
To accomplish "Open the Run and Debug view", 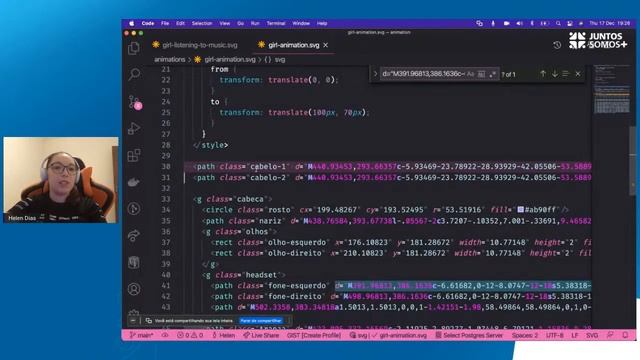I will point(134,129).
